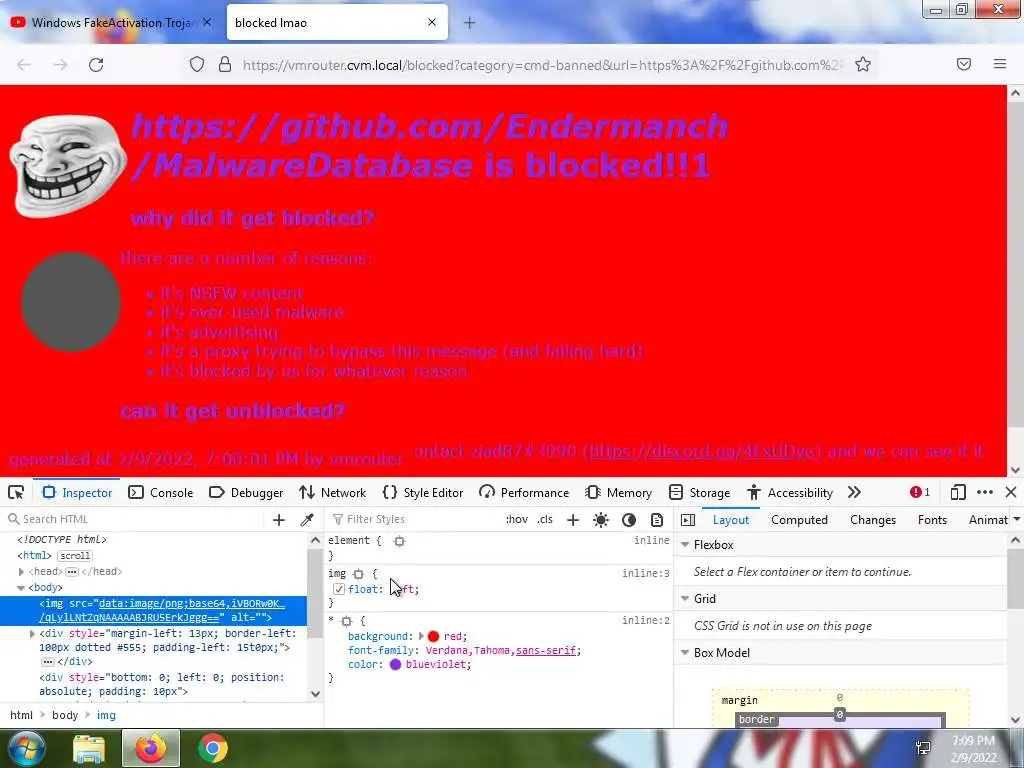Image resolution: width=1024 pixels, height=768 pixels.
Task: Click the add new node plus icon
Action: [279, 520]
